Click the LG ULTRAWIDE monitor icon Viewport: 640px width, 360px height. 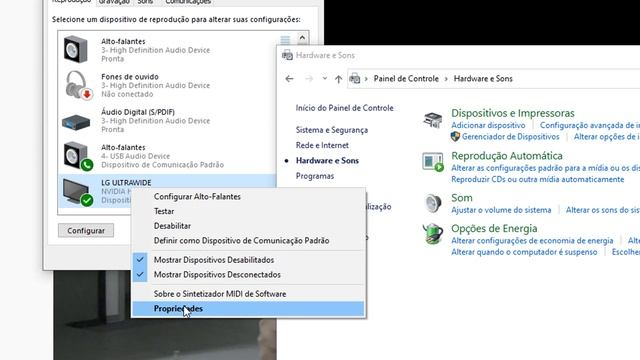click(78, 192)
